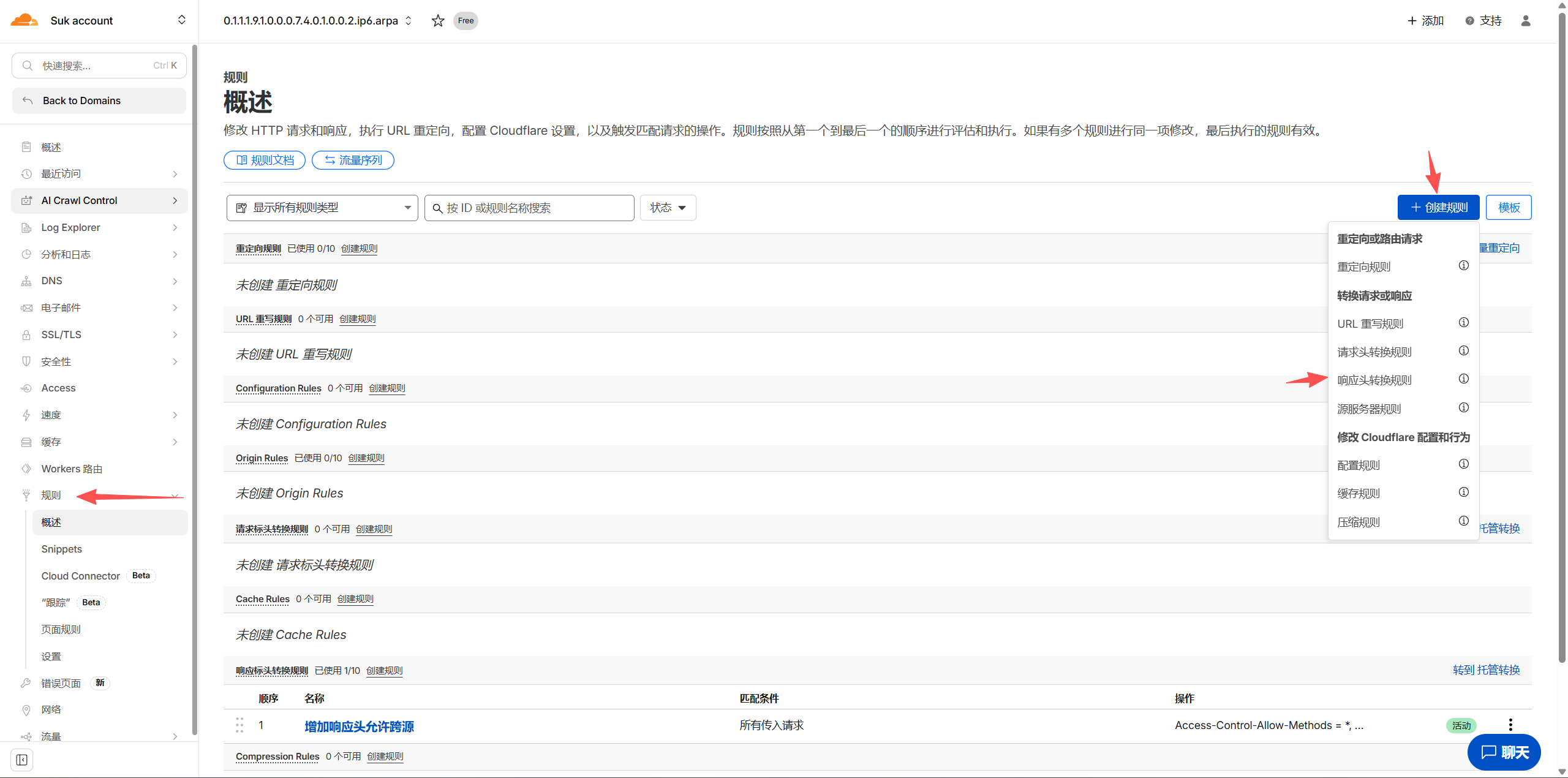Open three-dot menu for 增加响应头允许跨源 rule

pyautogui.click(x=1510, y=725)
